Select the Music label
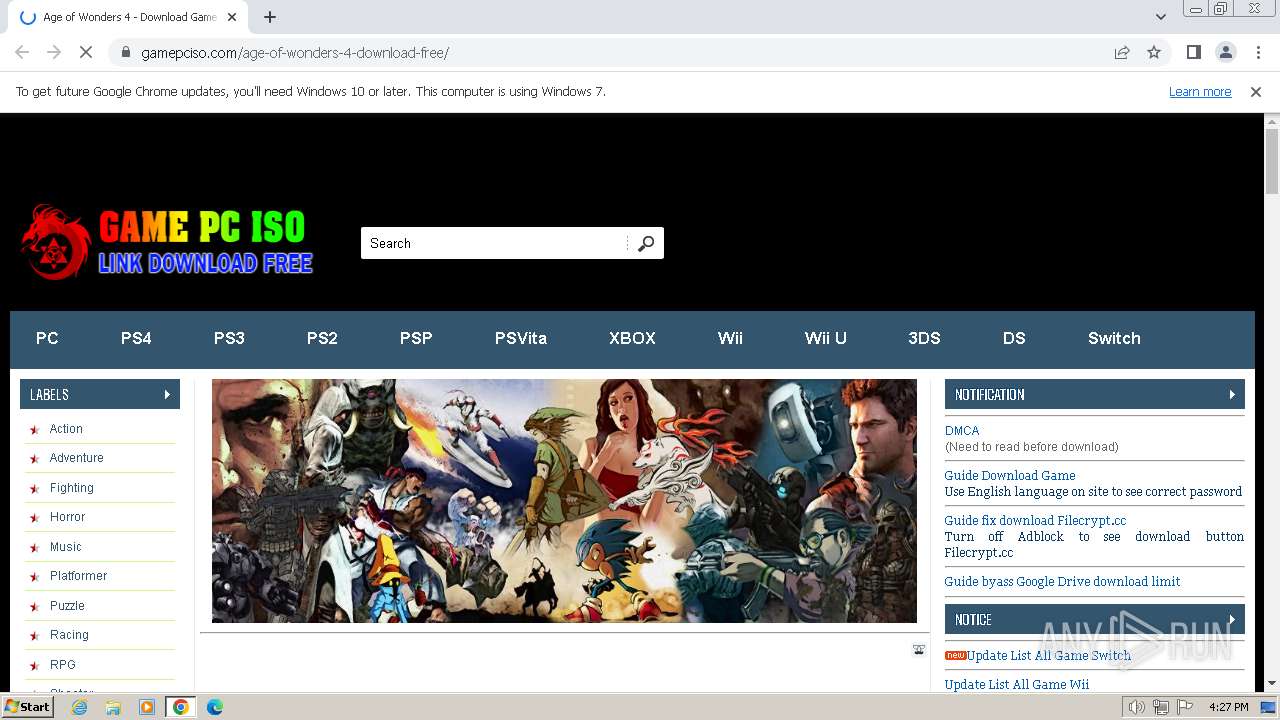 tap(66, 547)
